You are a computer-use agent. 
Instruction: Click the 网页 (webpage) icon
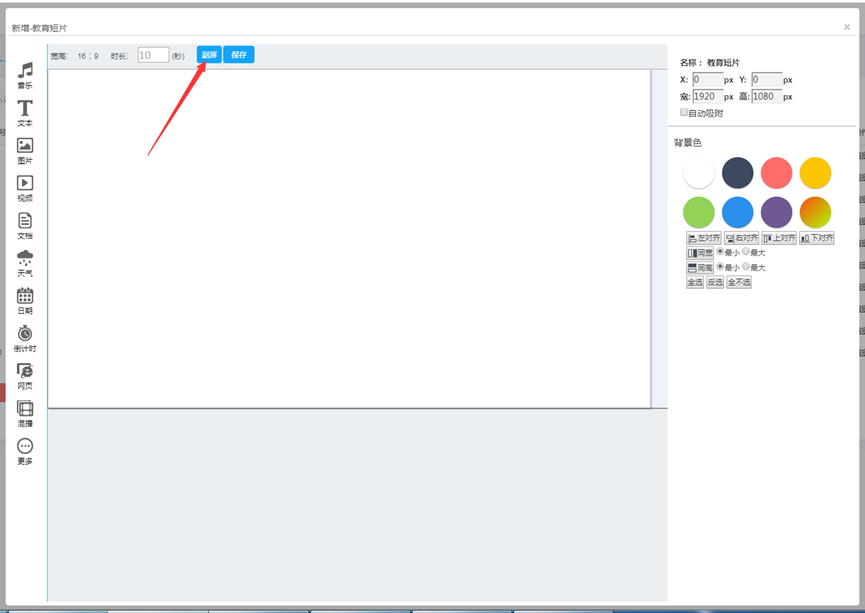25,373
